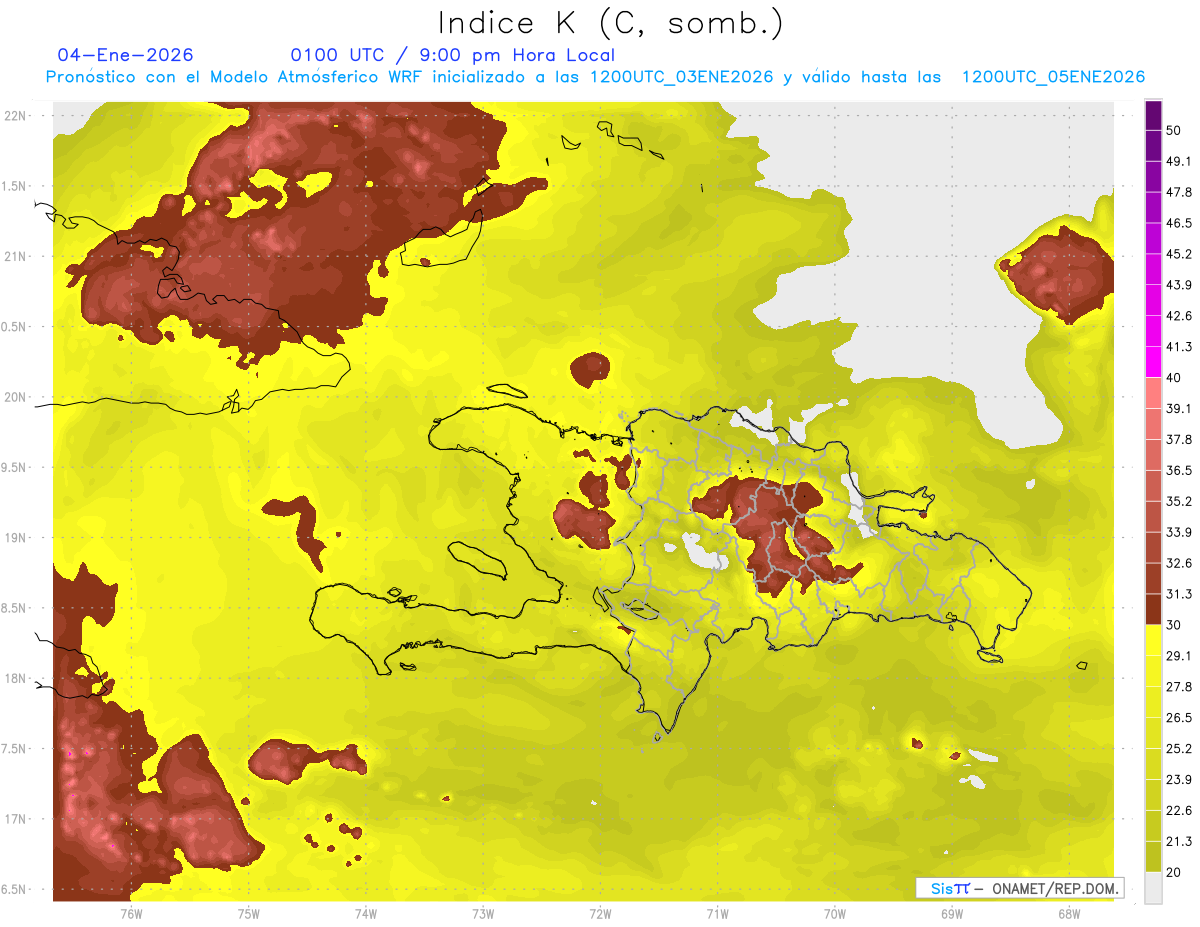
Task: Click the "25.2" legend value
Action: (x=1180, y=749)
